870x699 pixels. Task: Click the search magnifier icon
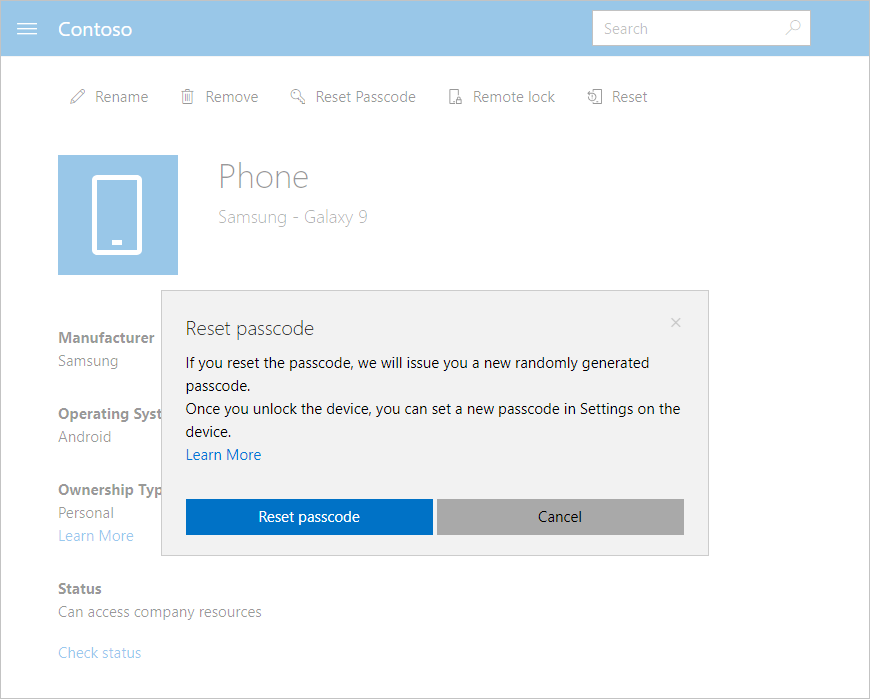792,28
